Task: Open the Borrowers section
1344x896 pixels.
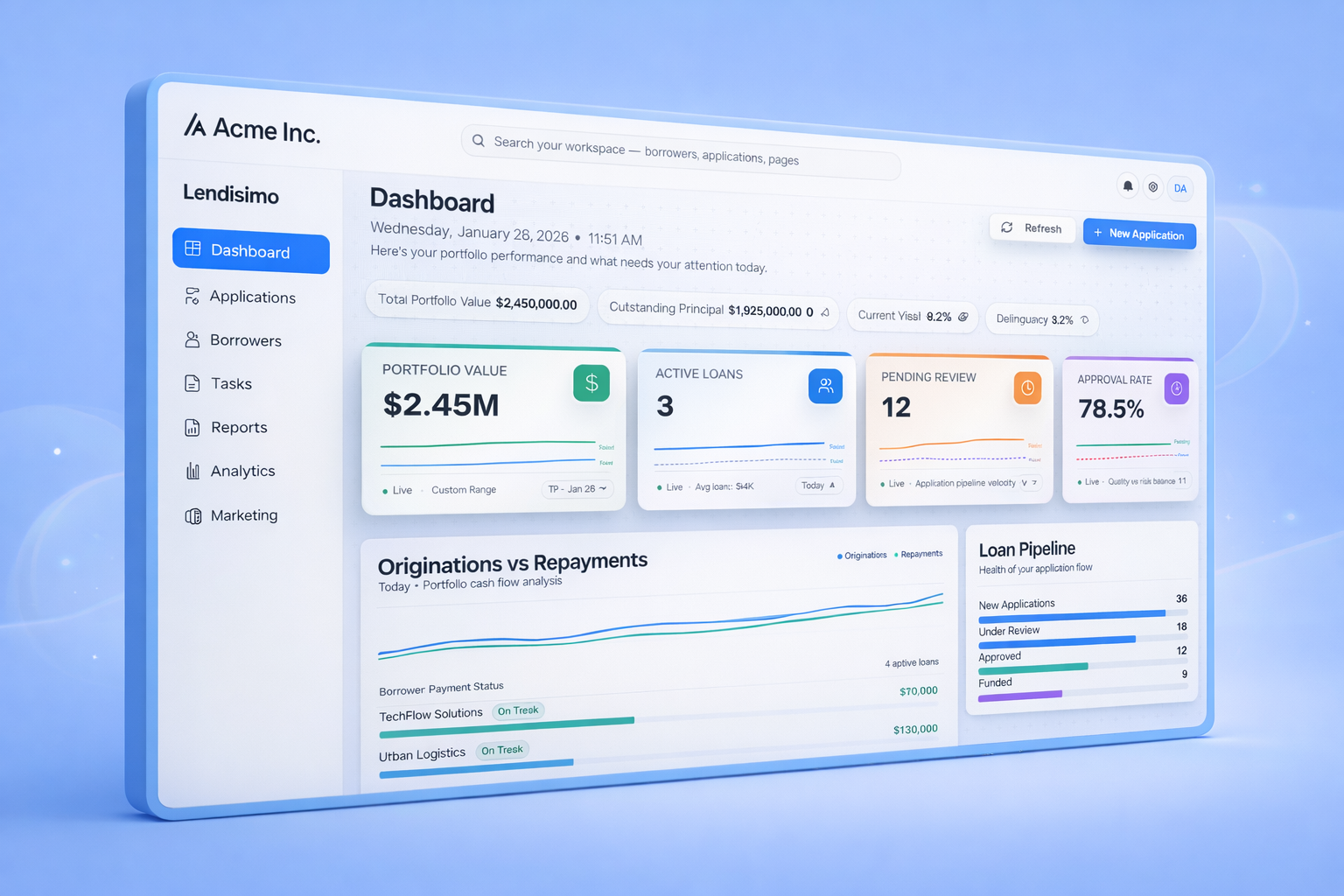Action: point(234,340)
